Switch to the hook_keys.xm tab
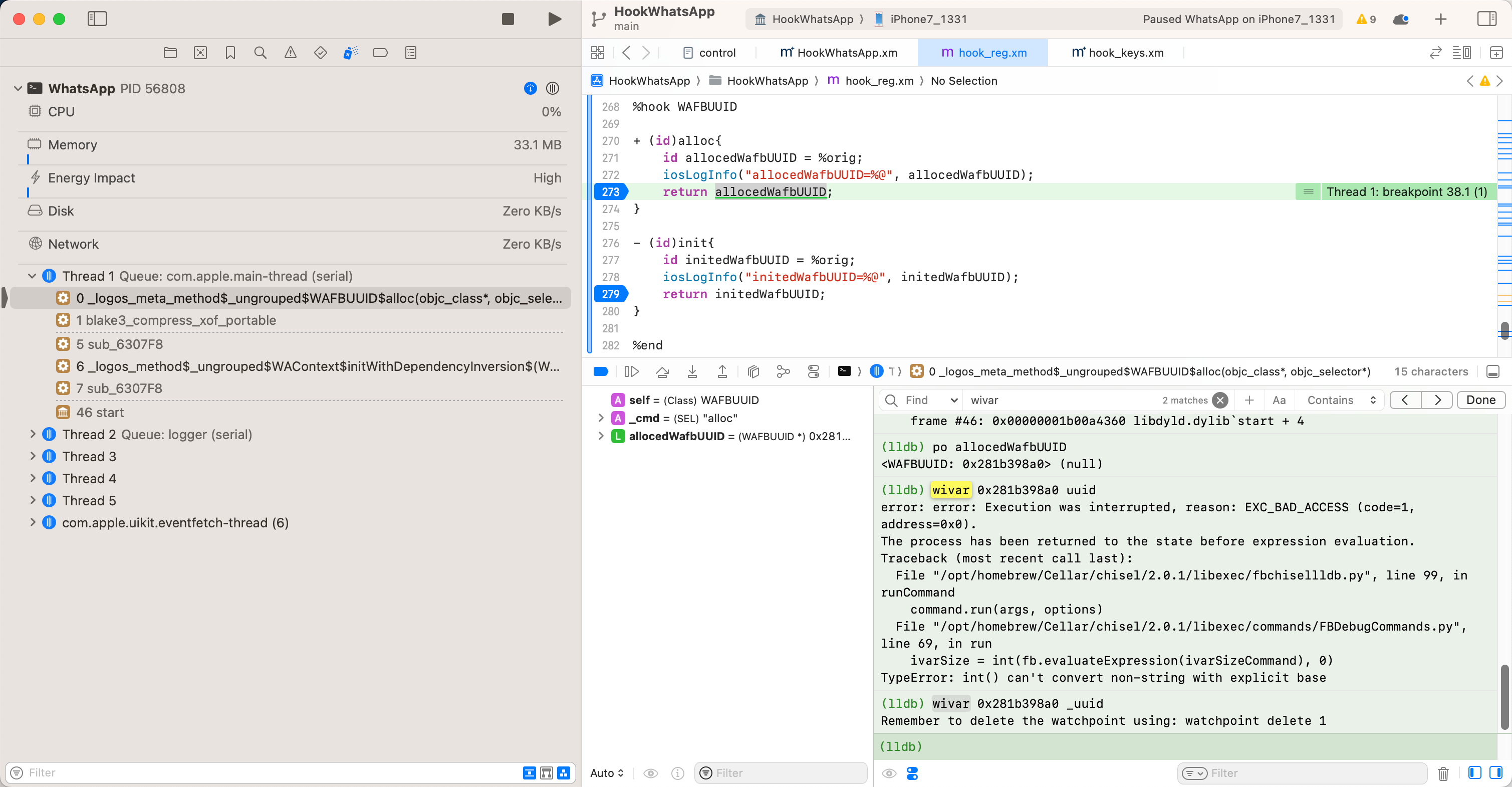The height and width of the screenshot is (787, 1512). coord(1117,53)
